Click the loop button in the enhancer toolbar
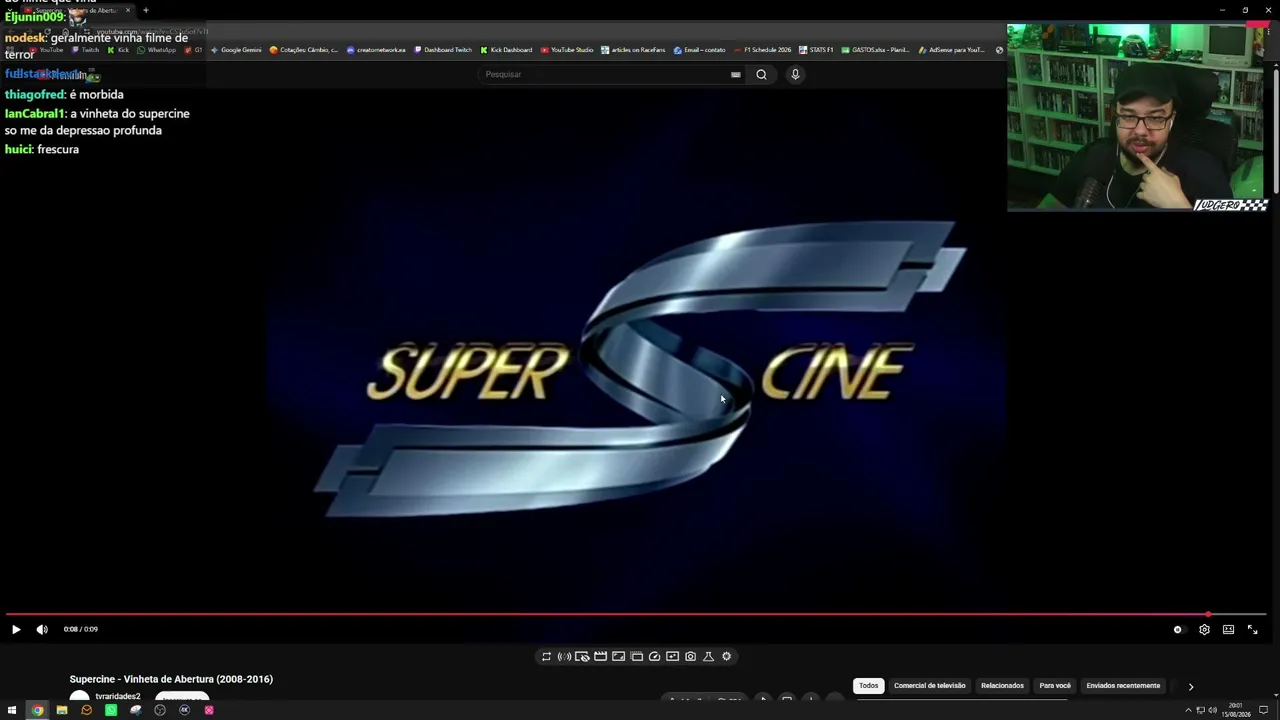 coord(546,656)
